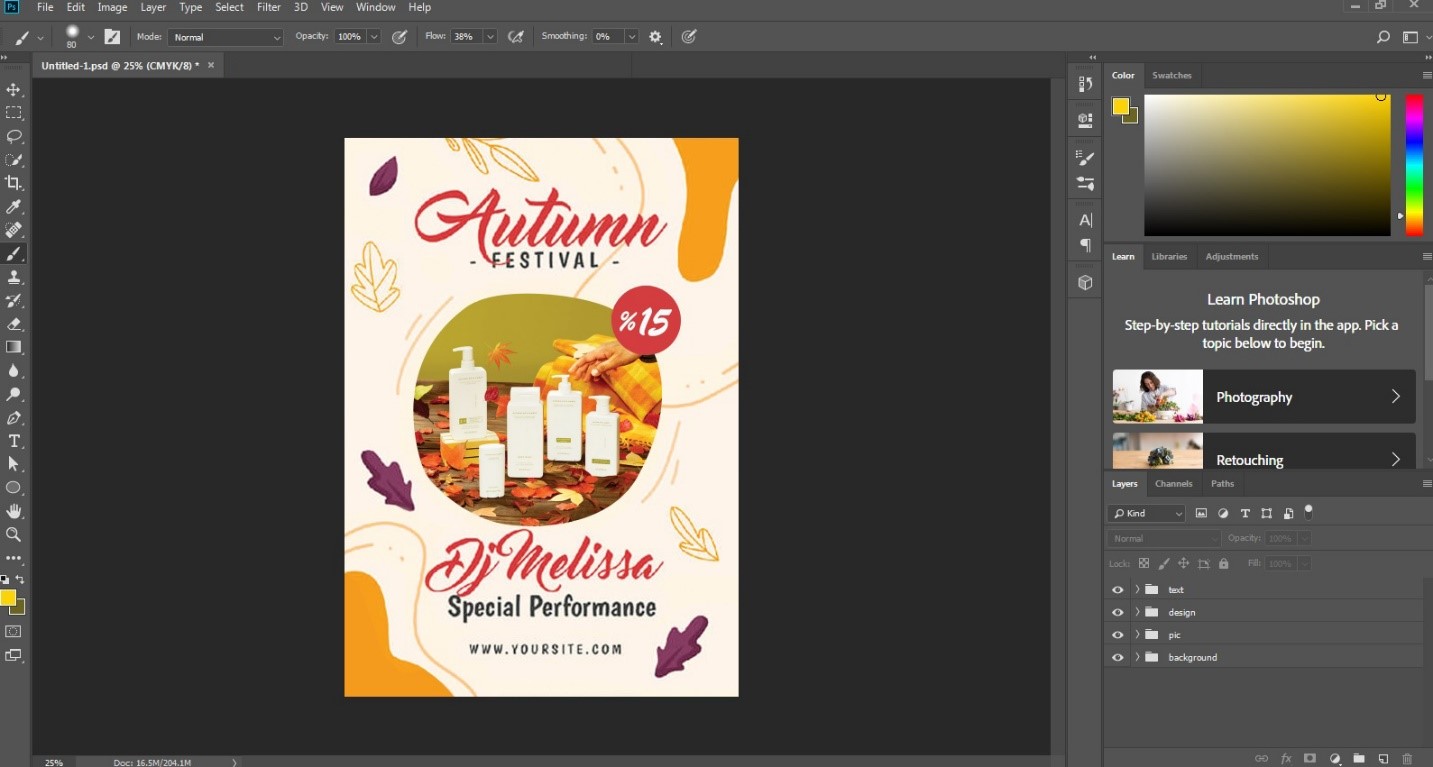This screenshot has width=1433, height=767.
Task: Click the hue spectrum slider
Action: 1414,165
